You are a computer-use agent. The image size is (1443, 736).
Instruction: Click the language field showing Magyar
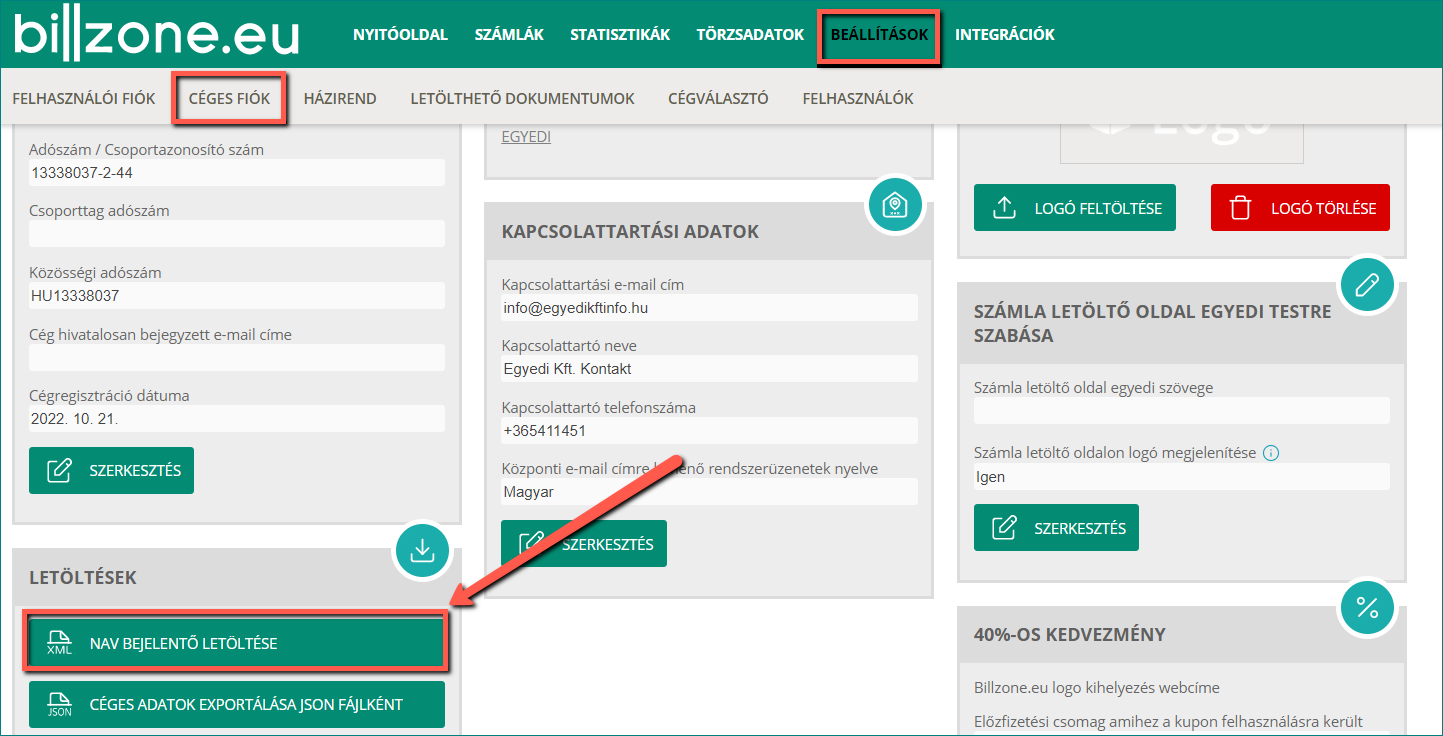[709, 492]
